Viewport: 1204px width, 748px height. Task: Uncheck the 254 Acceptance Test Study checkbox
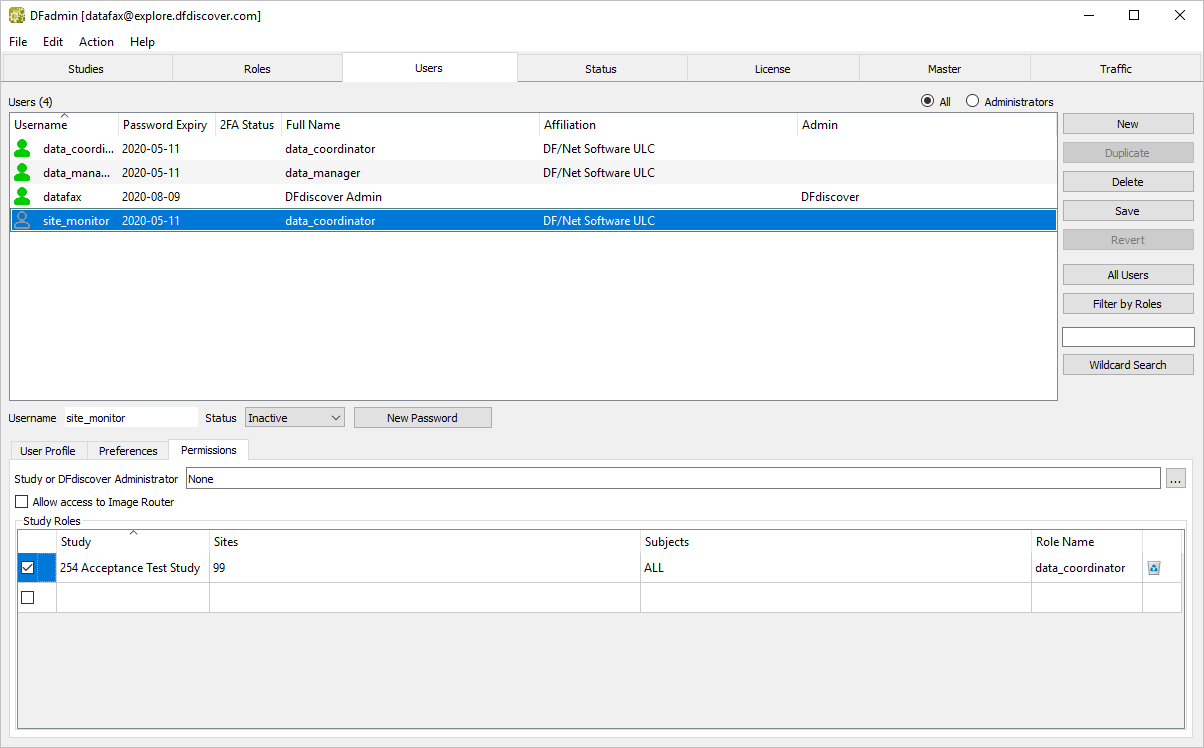click(28, 568)
